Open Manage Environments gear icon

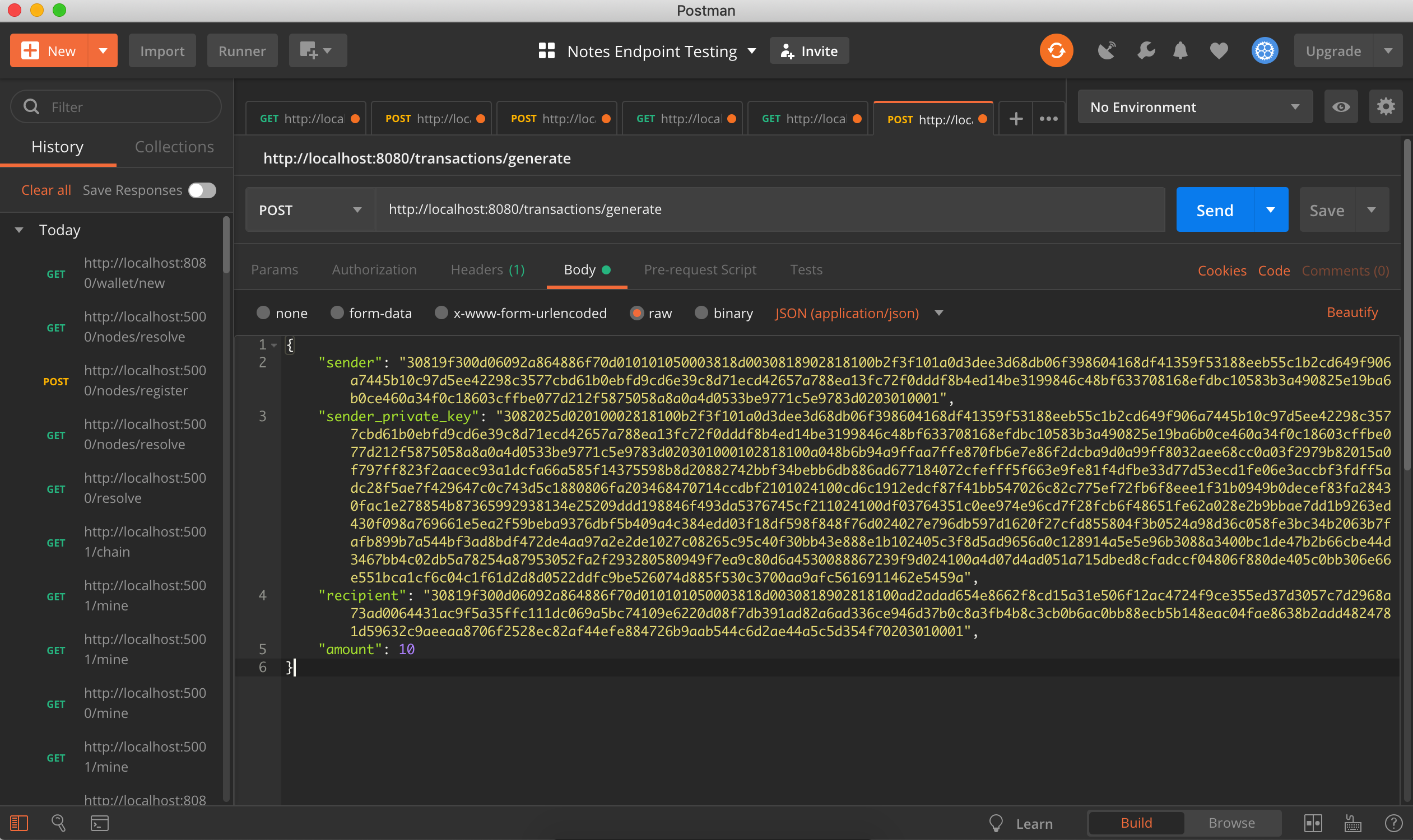click(1386, 106)
